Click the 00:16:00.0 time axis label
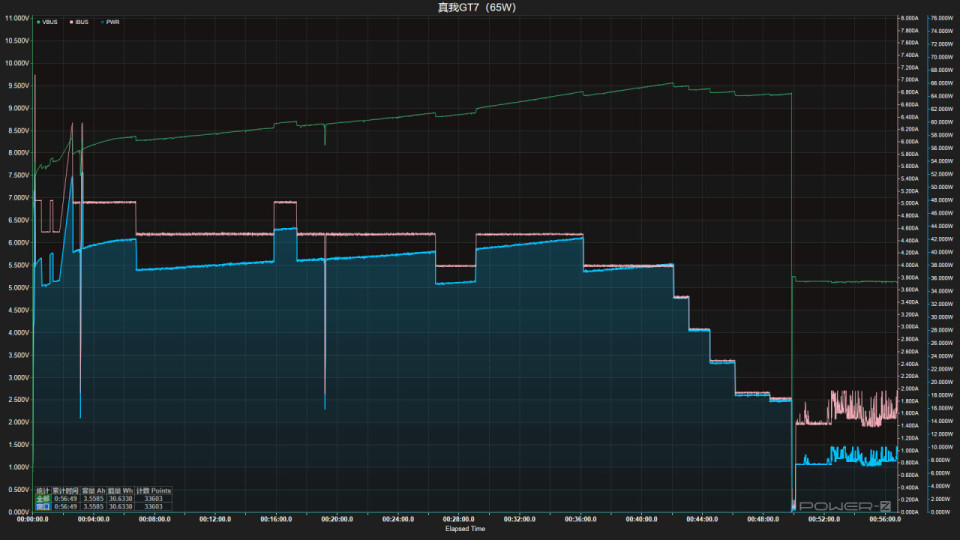 click(x=276, y=519)
